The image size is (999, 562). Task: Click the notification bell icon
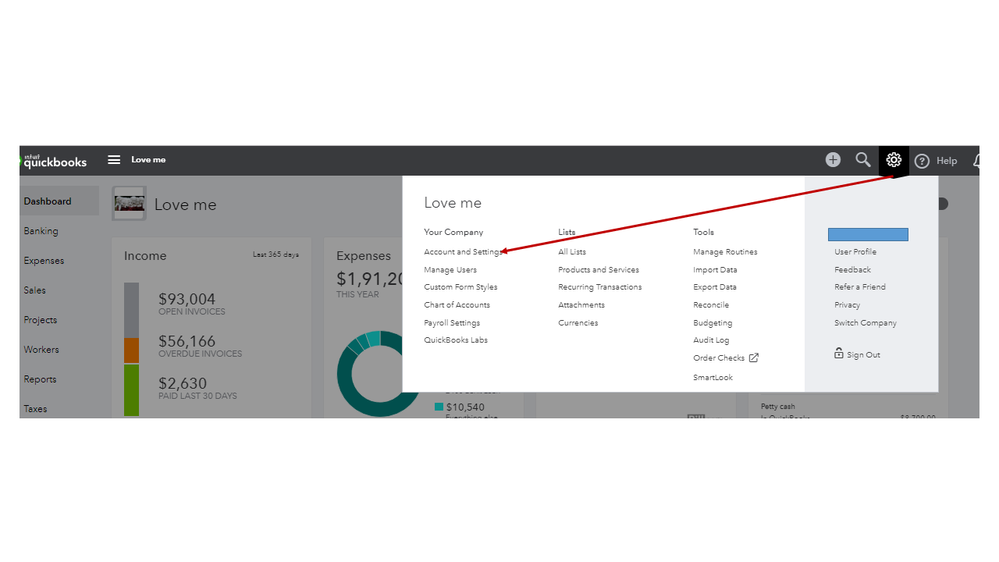click(976, 161)
